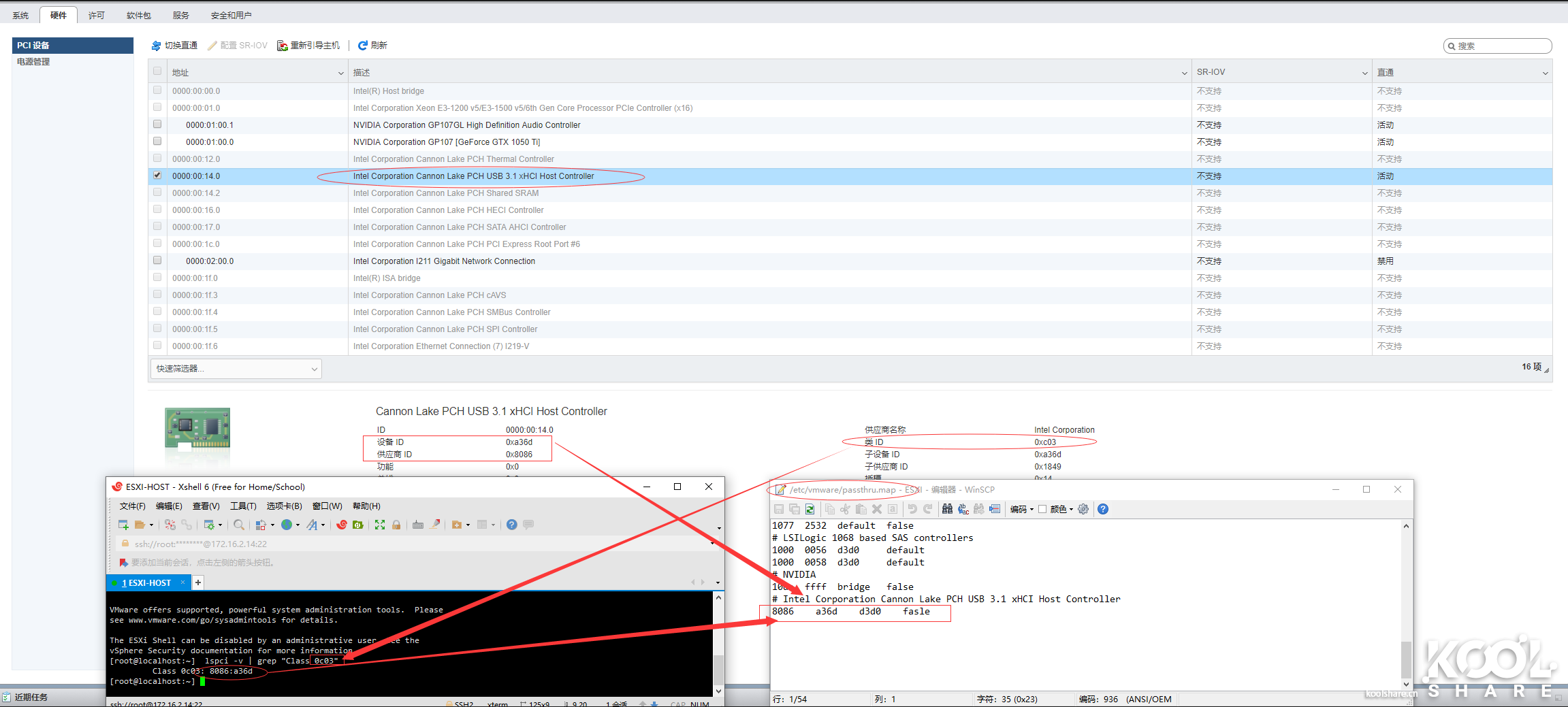1568x707 pixels.
Task: Check the GeForce GTX 1050 Ti row checkbox
Action: coord(157,141)
